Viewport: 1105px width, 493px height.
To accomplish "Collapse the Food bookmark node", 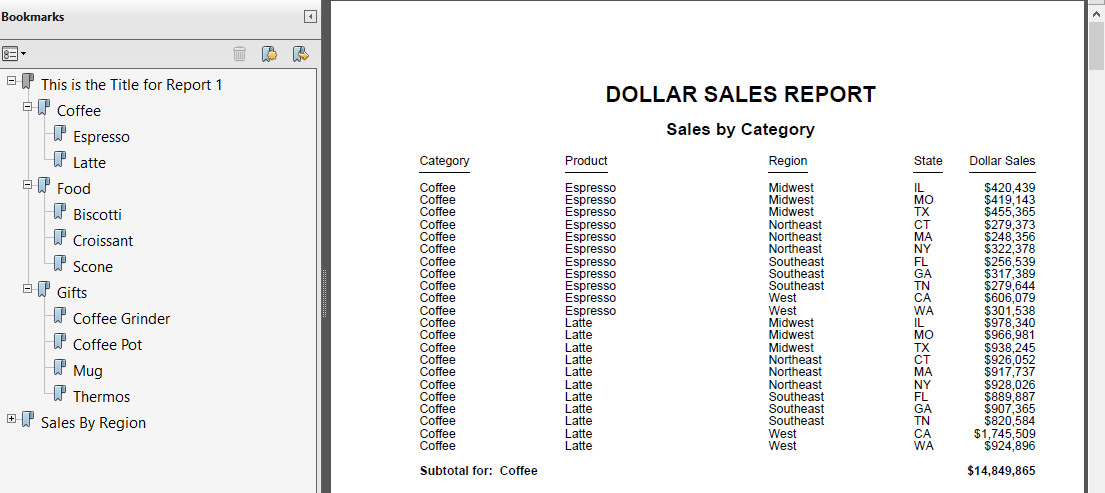I will click(27, 185).
